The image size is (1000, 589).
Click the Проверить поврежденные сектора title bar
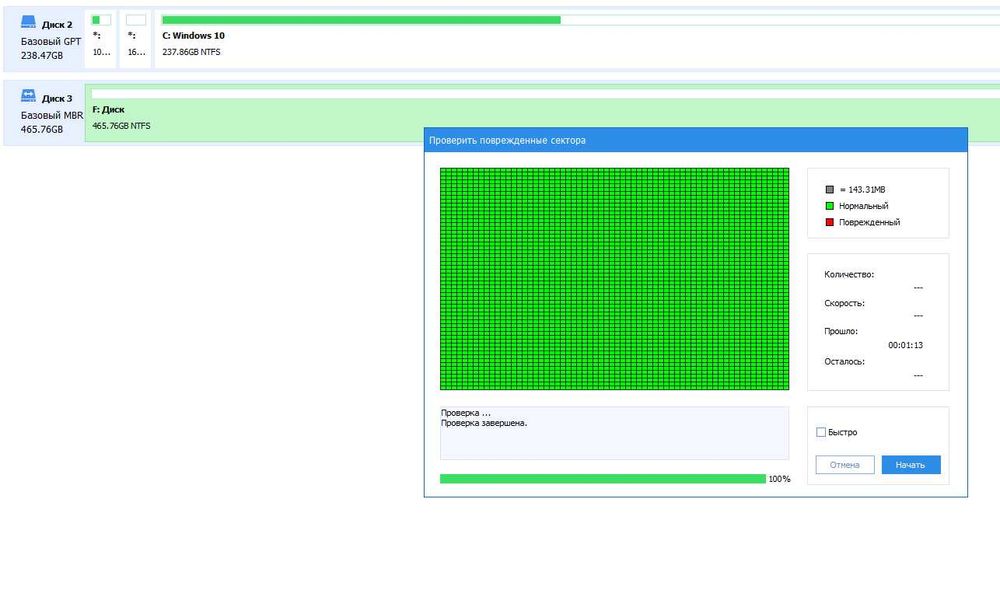(x=696, y=140)
